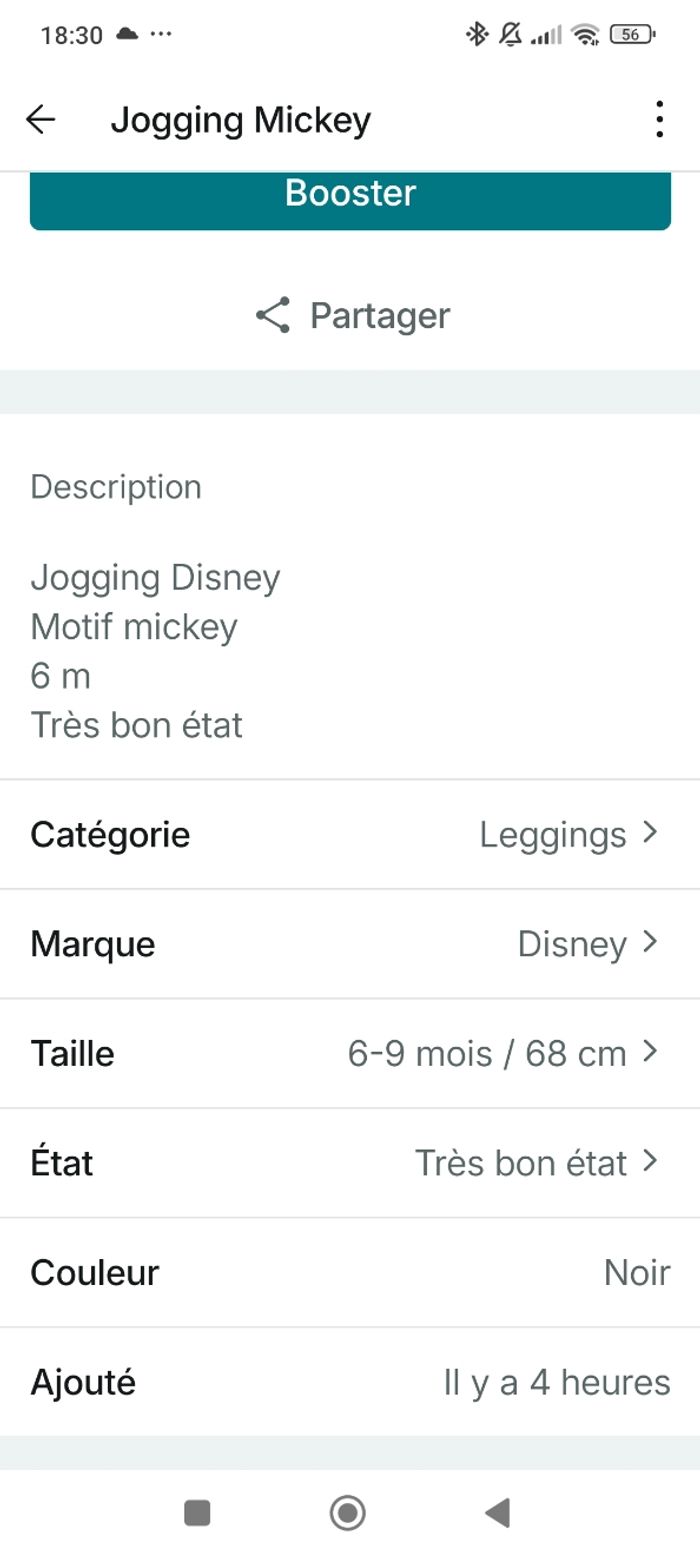Tap the back arrow icon
This screenshot has height=1556, width=700.
click(41, 120)
